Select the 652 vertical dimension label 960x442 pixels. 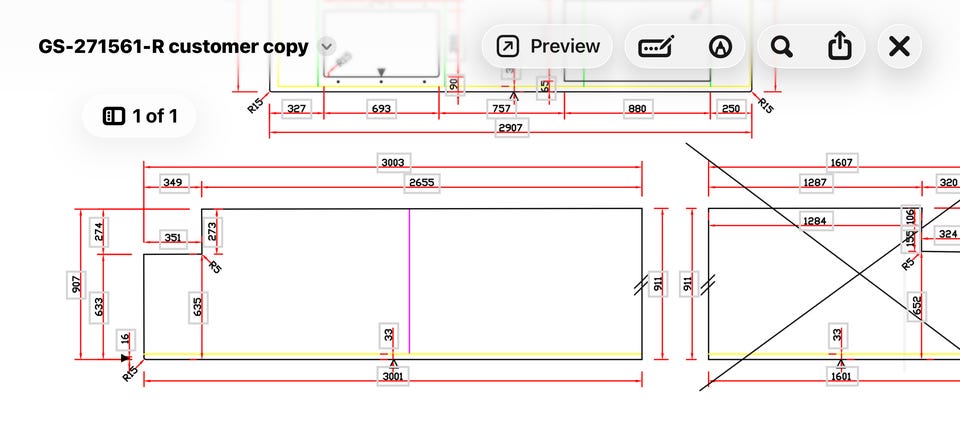pyautogui.click(x=917, y=307)
